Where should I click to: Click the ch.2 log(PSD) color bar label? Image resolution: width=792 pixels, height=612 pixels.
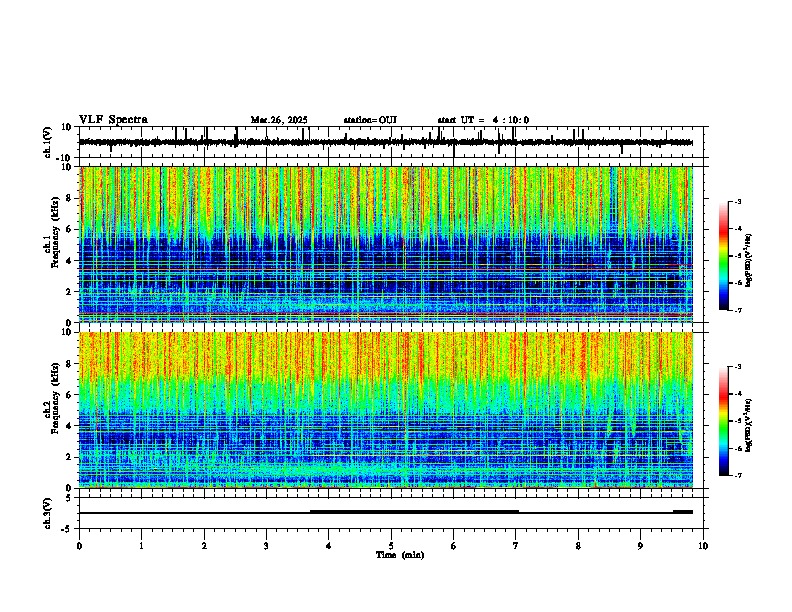coord(749,425)
